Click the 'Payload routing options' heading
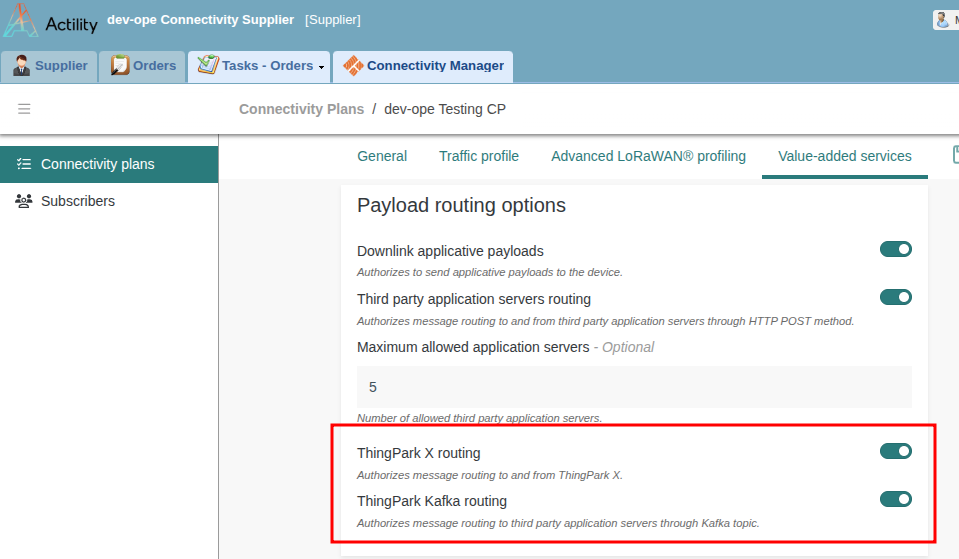This screenshot has height=559, width=959. (x=461, y=205)
